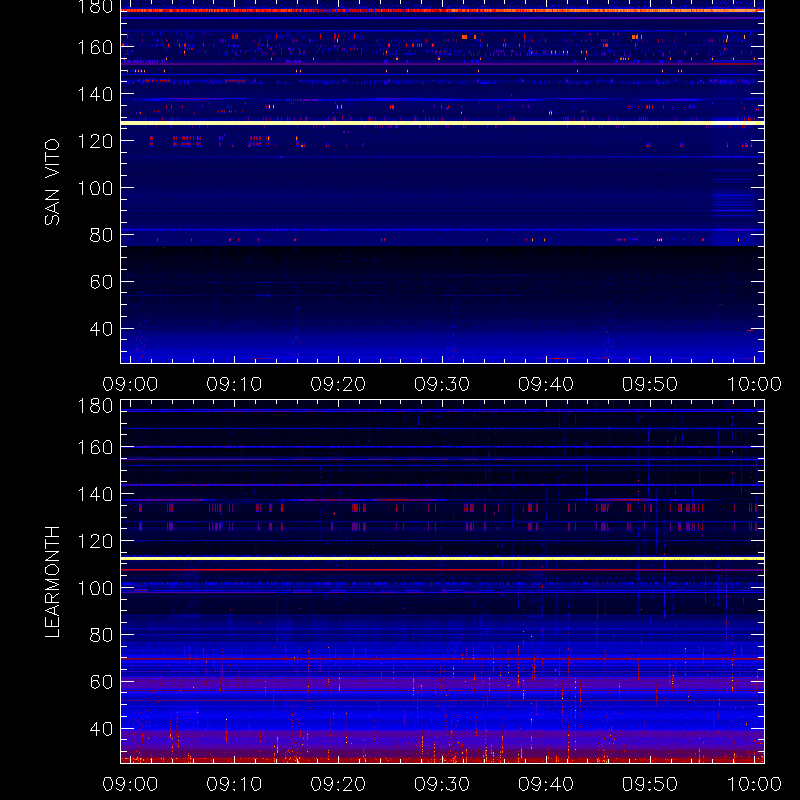Image resolution: width=800 pixels, height=800 pixels.
Task: Click the 10:00 time label under San Vito plot
Action: pyautogui.click(x=754, y=384)
